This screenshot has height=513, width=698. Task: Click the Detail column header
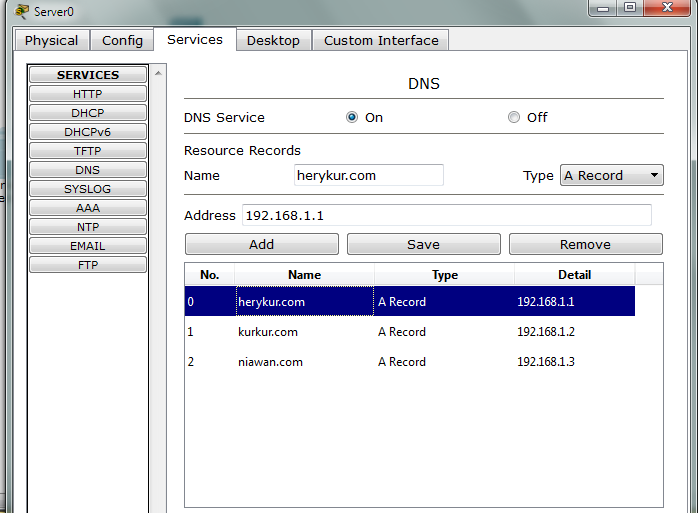(x=575, y=274)
